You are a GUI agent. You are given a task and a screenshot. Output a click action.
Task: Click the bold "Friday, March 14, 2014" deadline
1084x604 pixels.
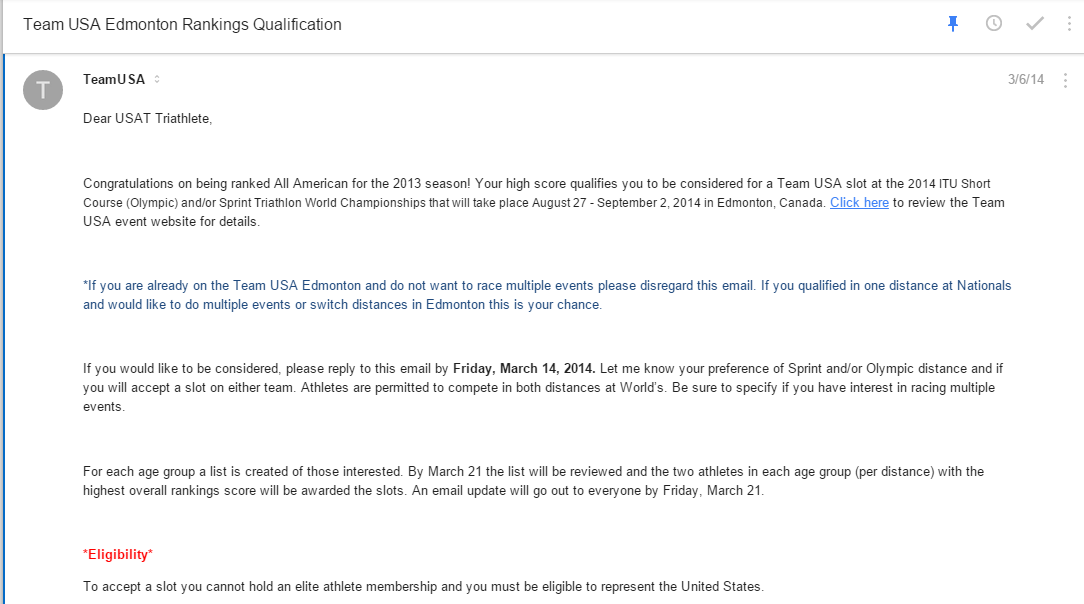[x=524, y=368]
